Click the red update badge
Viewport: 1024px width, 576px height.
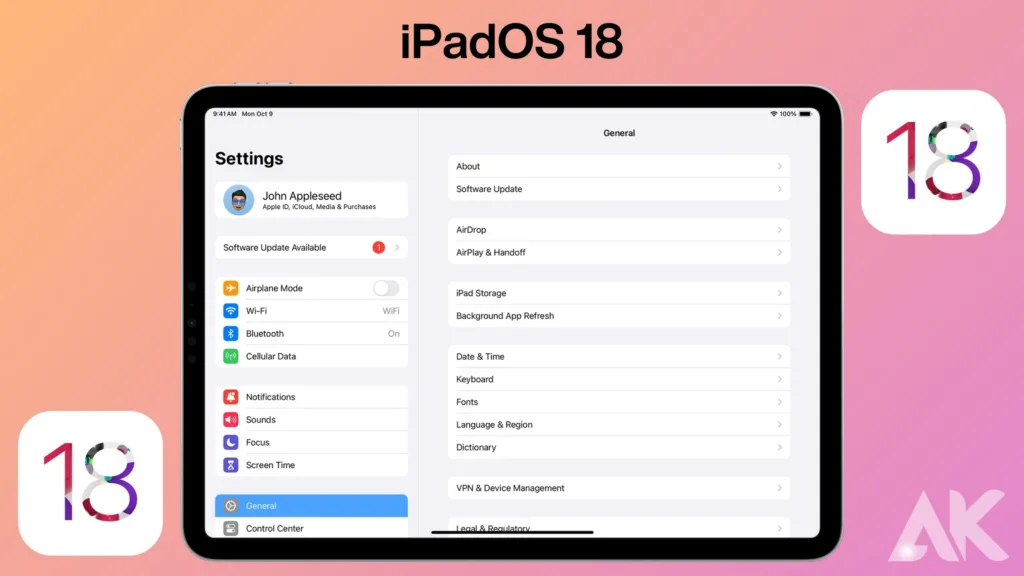pyautogui.click(x=378, y=248)
